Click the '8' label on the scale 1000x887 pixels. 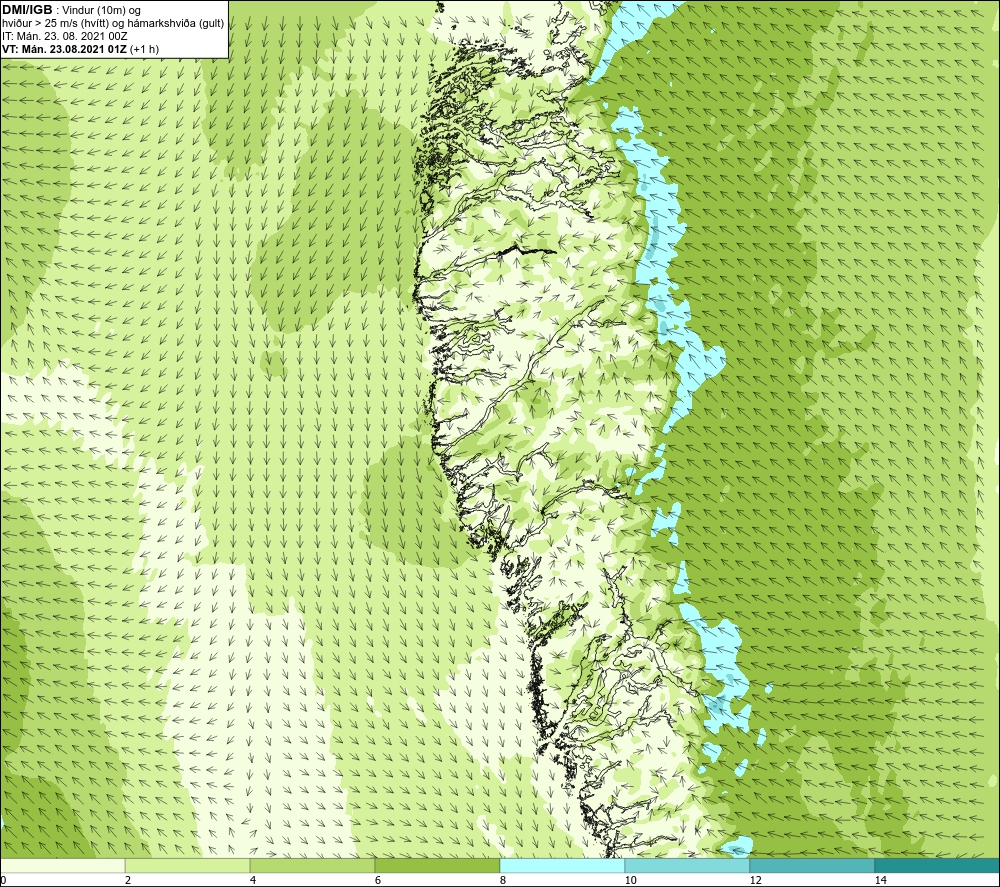(503, 880)
